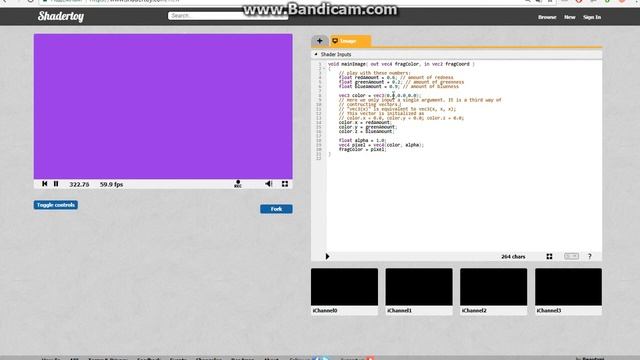Collapse code fold arrow beside line 2

[324, 69]
